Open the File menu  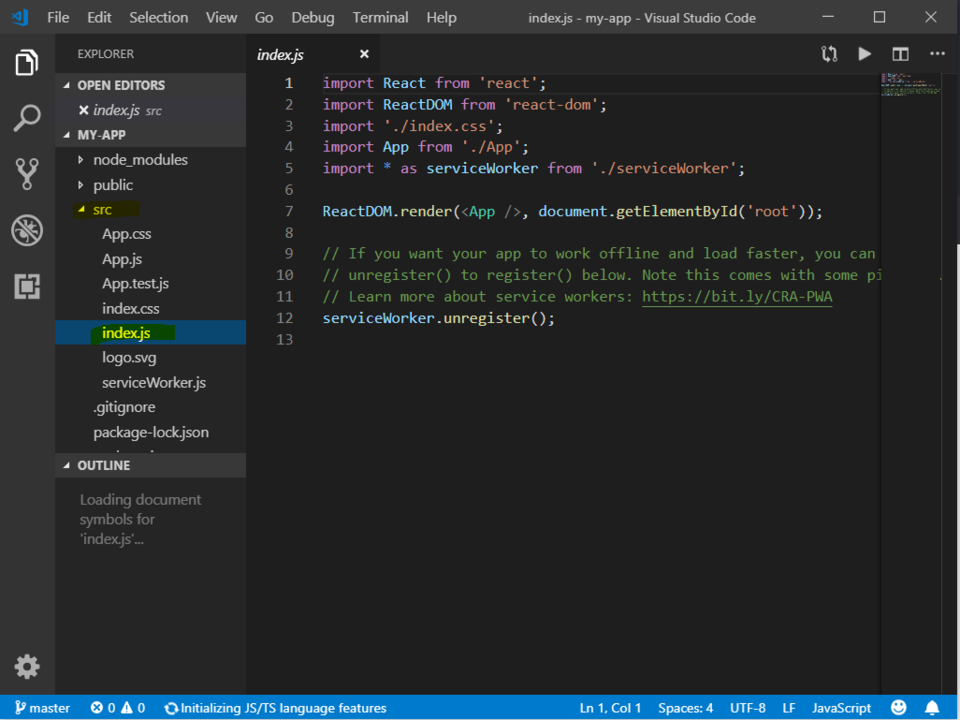coord(58,17)
